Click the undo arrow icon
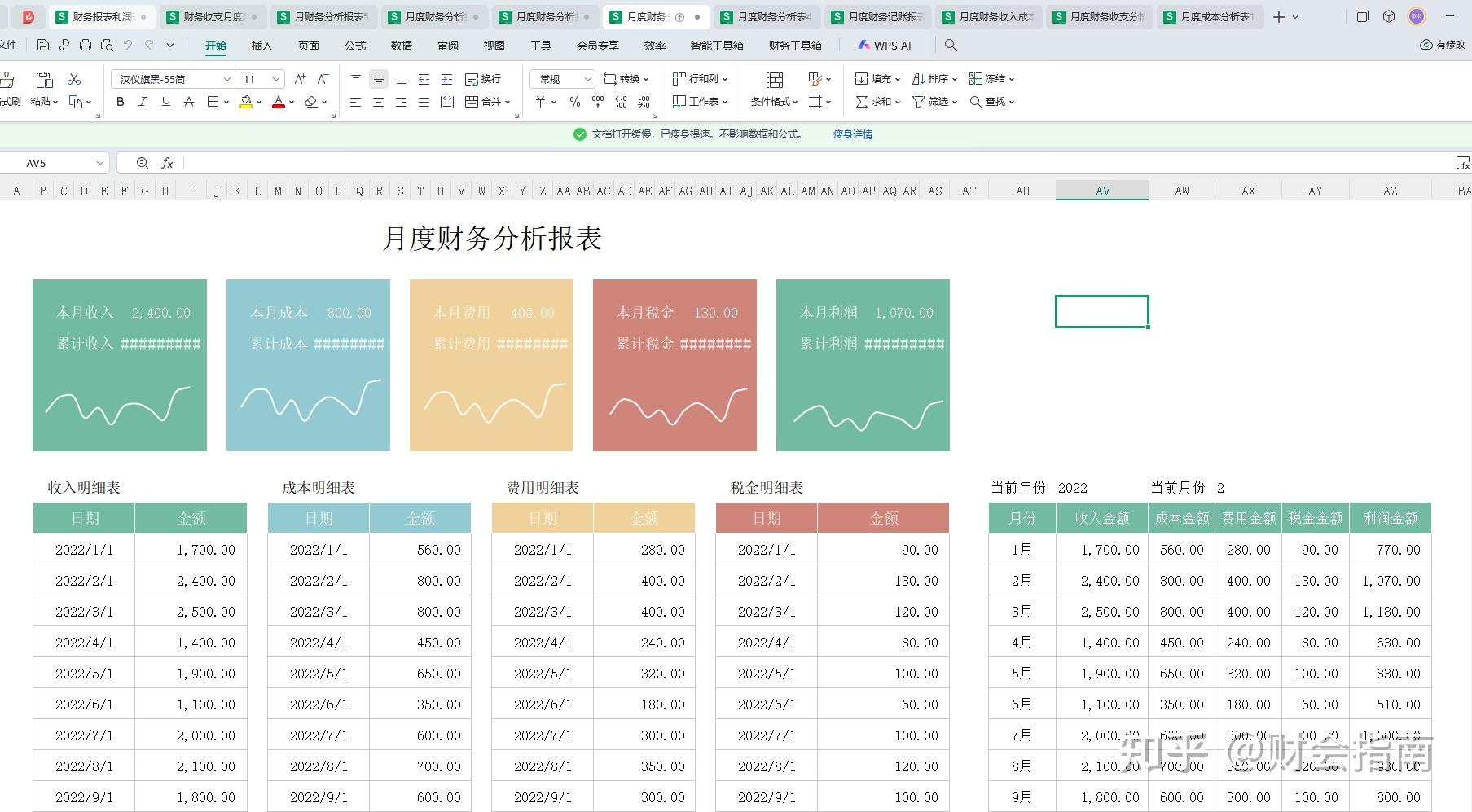 pos(128,46)
